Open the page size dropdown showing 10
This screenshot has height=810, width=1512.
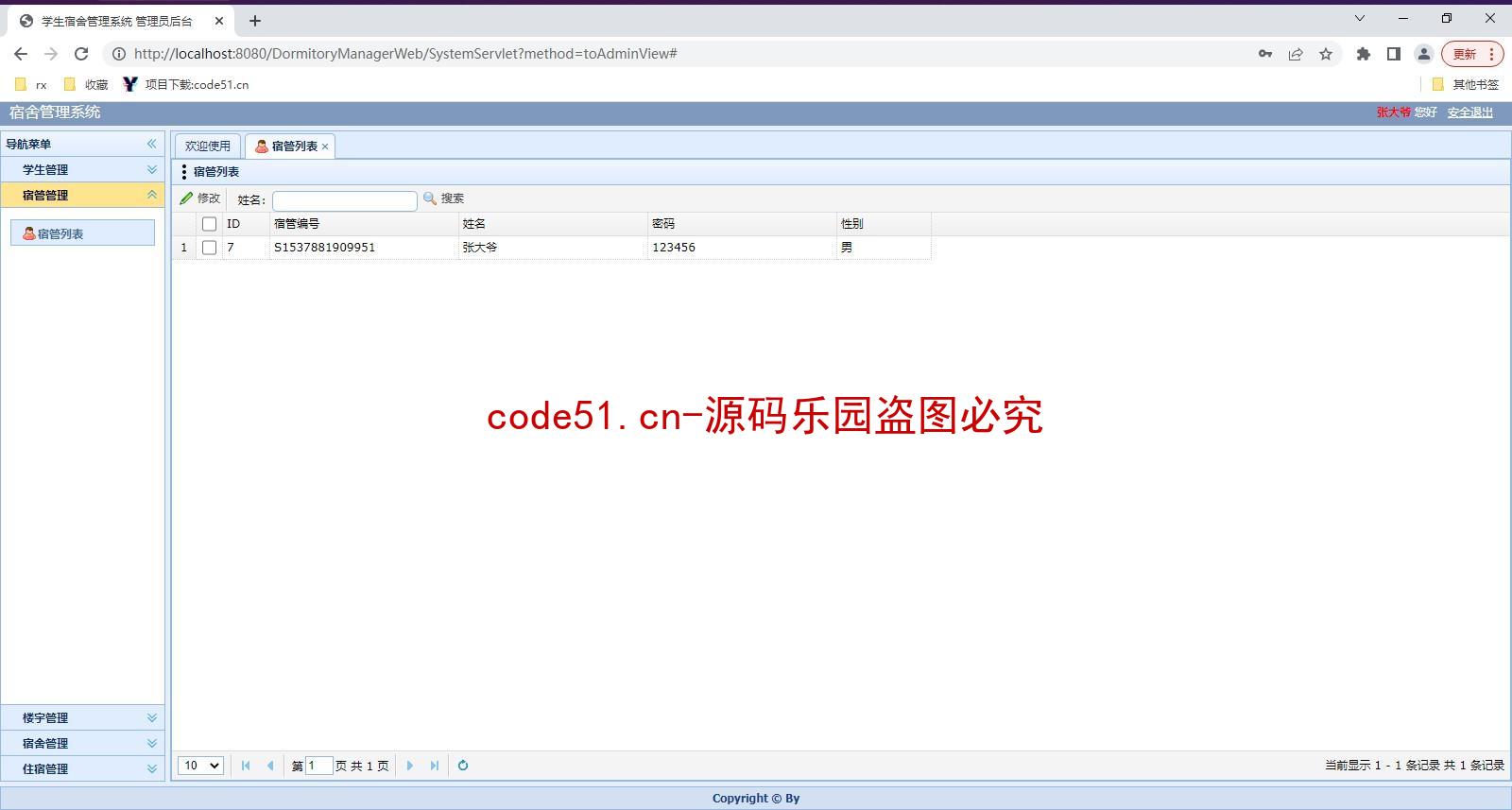click(x=200, y=766)
